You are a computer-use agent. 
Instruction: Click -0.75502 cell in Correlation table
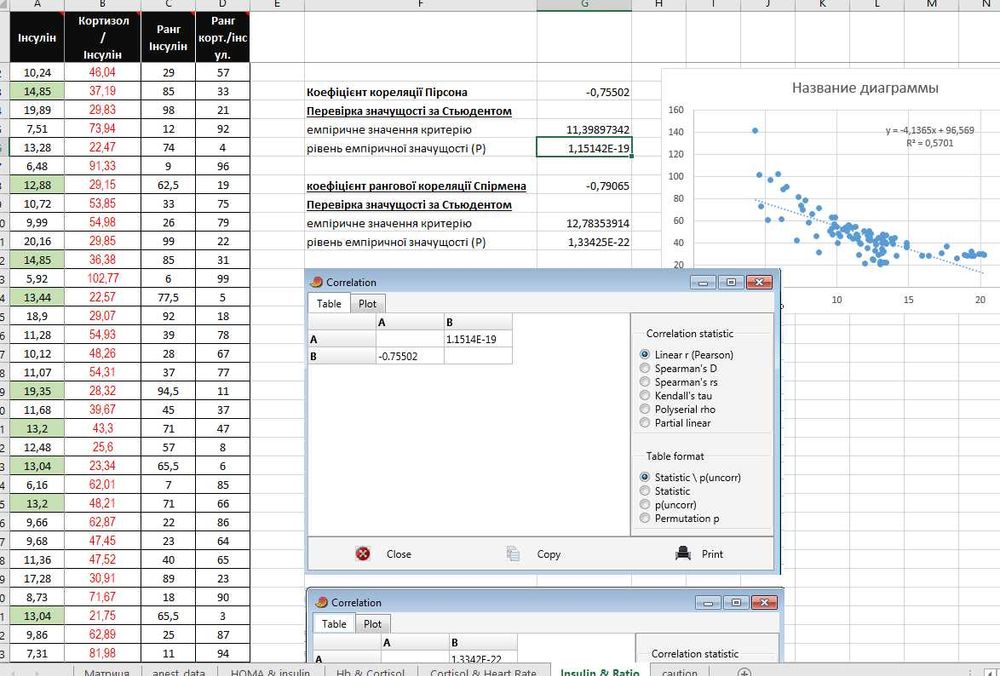tap(410, 356)
